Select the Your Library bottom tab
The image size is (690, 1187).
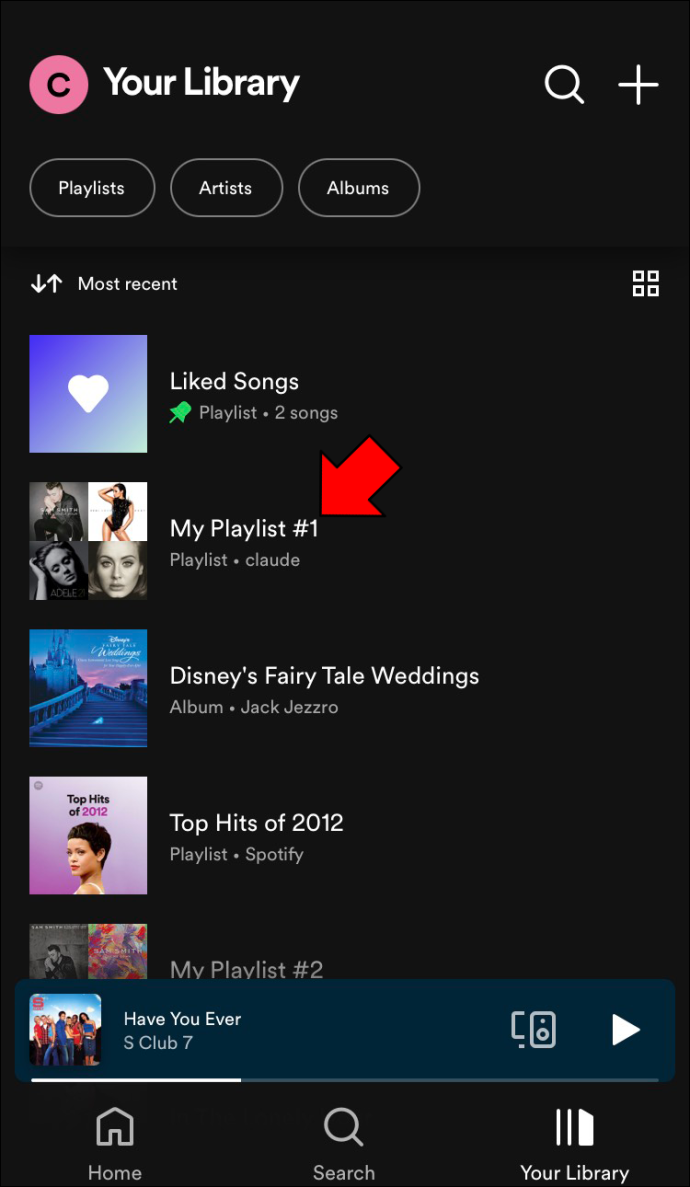click(x=574, y=1144)
